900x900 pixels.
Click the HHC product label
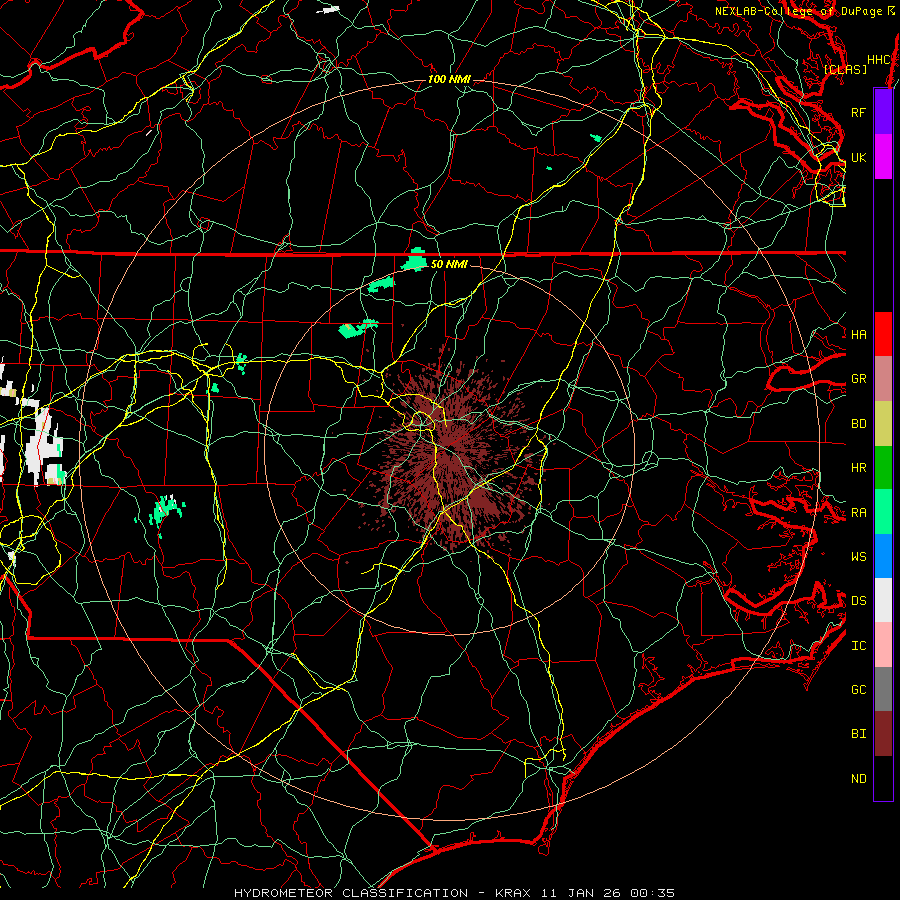click(x=879, y=60)
